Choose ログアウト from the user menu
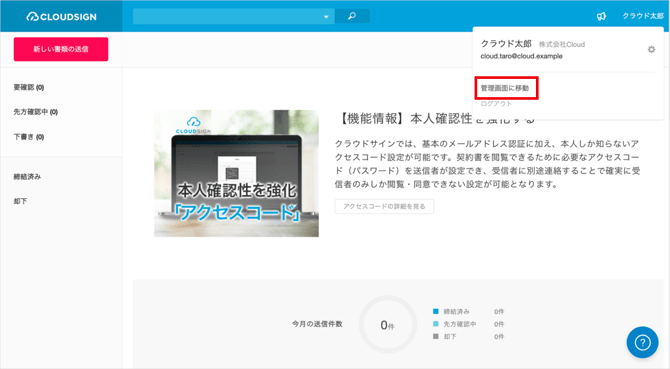Screen dimensions: 670x369 (496, 104)
